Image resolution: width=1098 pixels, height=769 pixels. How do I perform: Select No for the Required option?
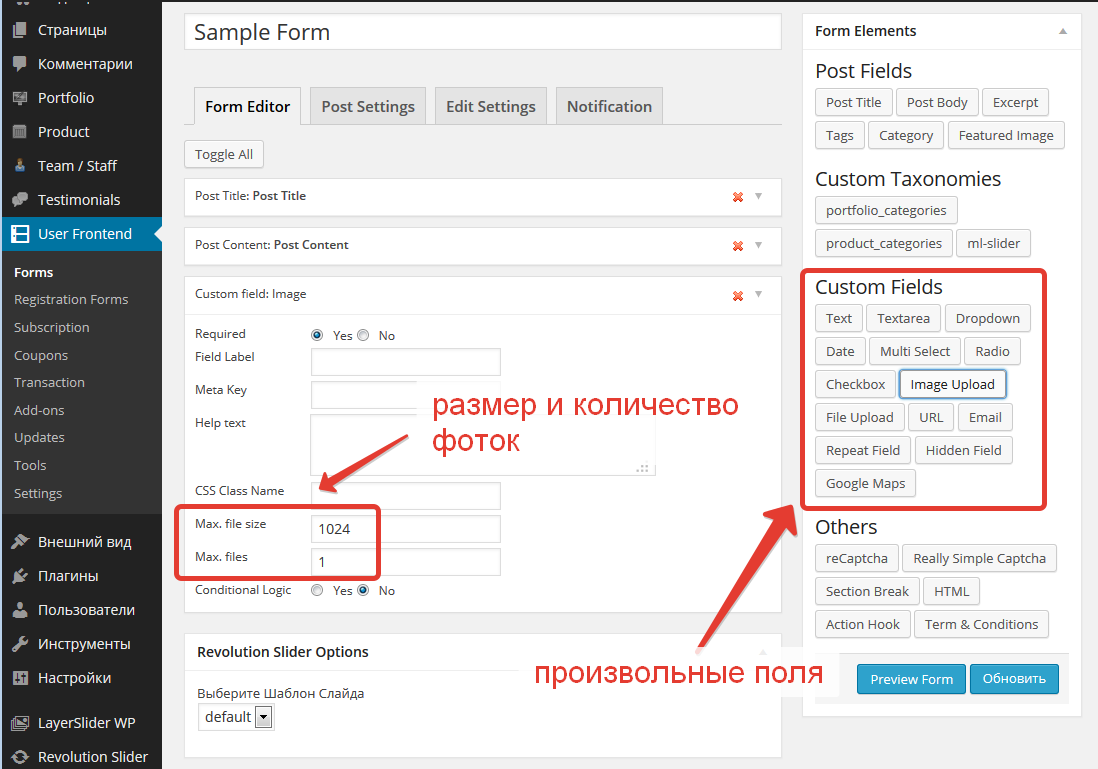(363, 334)
